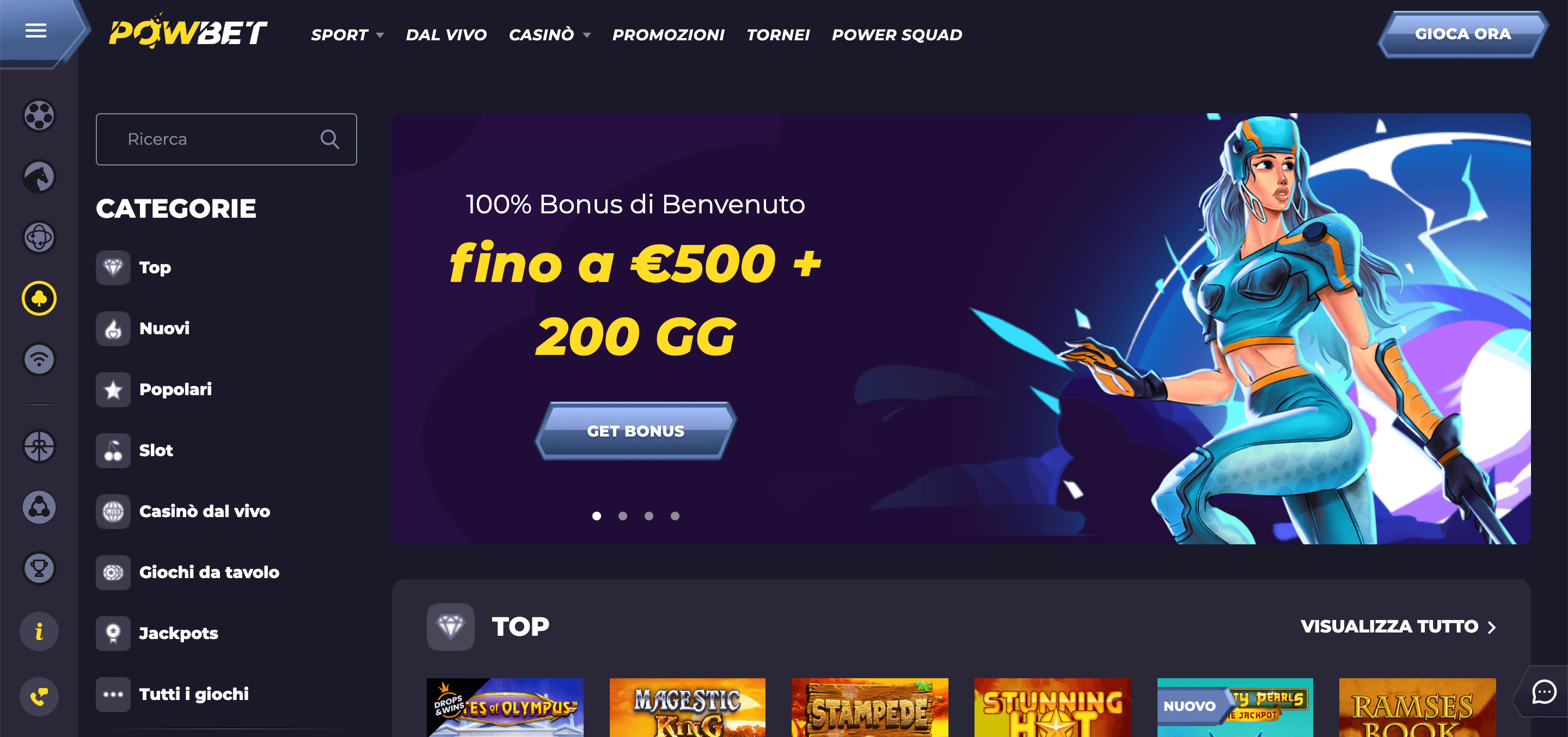Select the fourth banner carousel dot

[675, 516]
